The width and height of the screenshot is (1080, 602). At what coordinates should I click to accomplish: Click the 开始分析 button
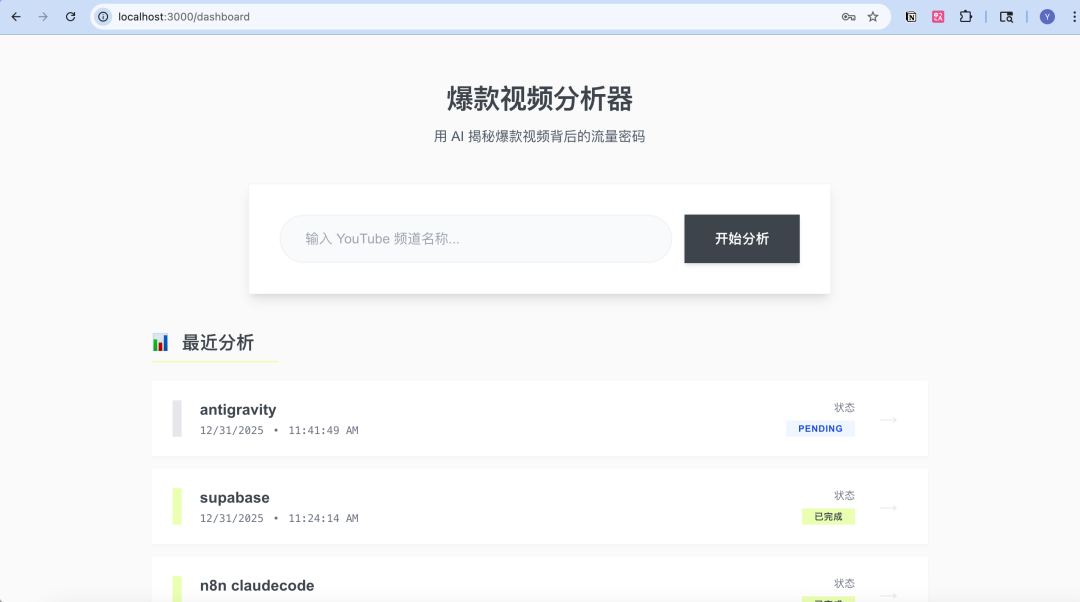742,238
